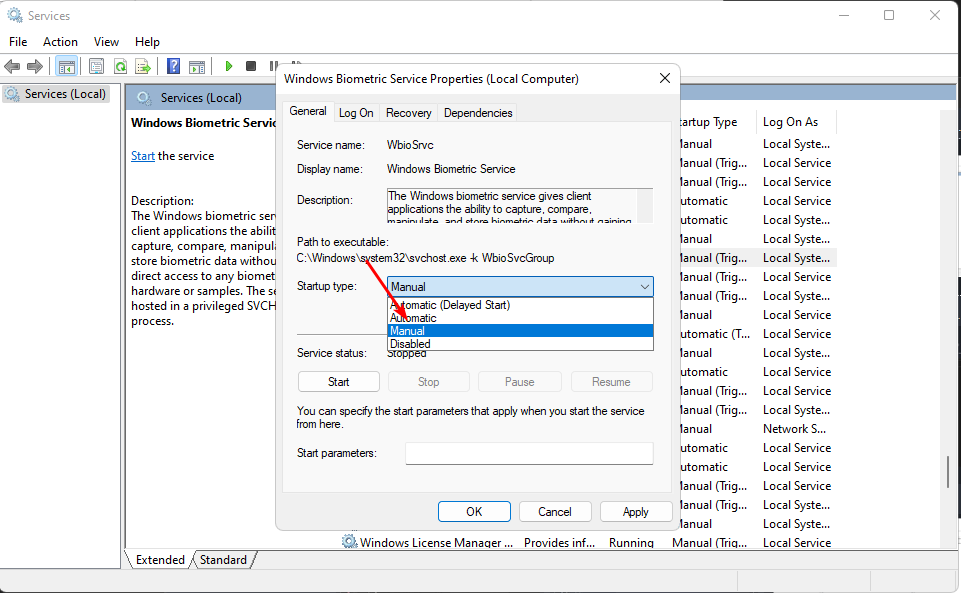Click the greyed Stop button
The width and height of the screenshot is (961, 593).
click(428, 382)
